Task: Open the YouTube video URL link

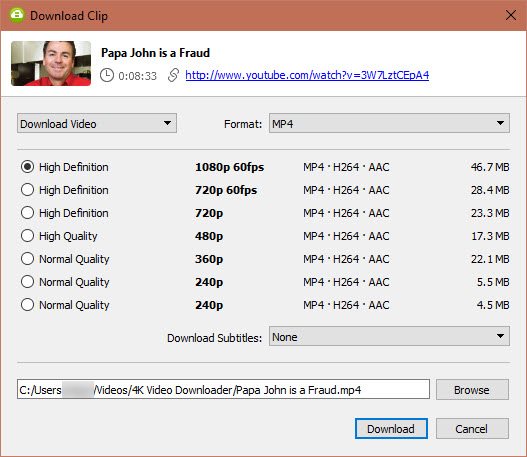Action: coord(307,75)
